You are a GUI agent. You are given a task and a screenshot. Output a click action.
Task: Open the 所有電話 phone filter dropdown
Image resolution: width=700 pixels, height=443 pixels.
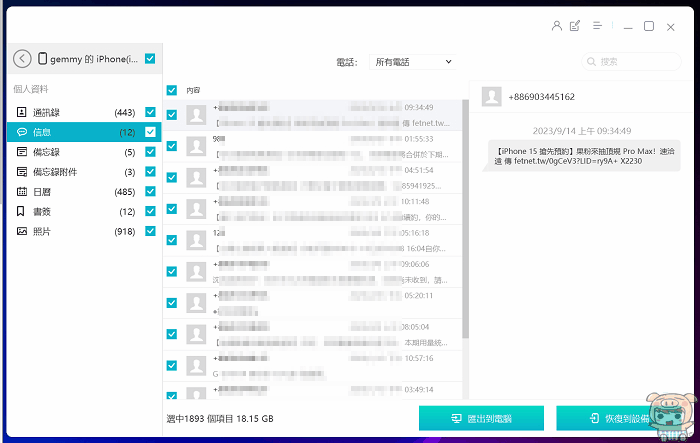coord(412,62)
